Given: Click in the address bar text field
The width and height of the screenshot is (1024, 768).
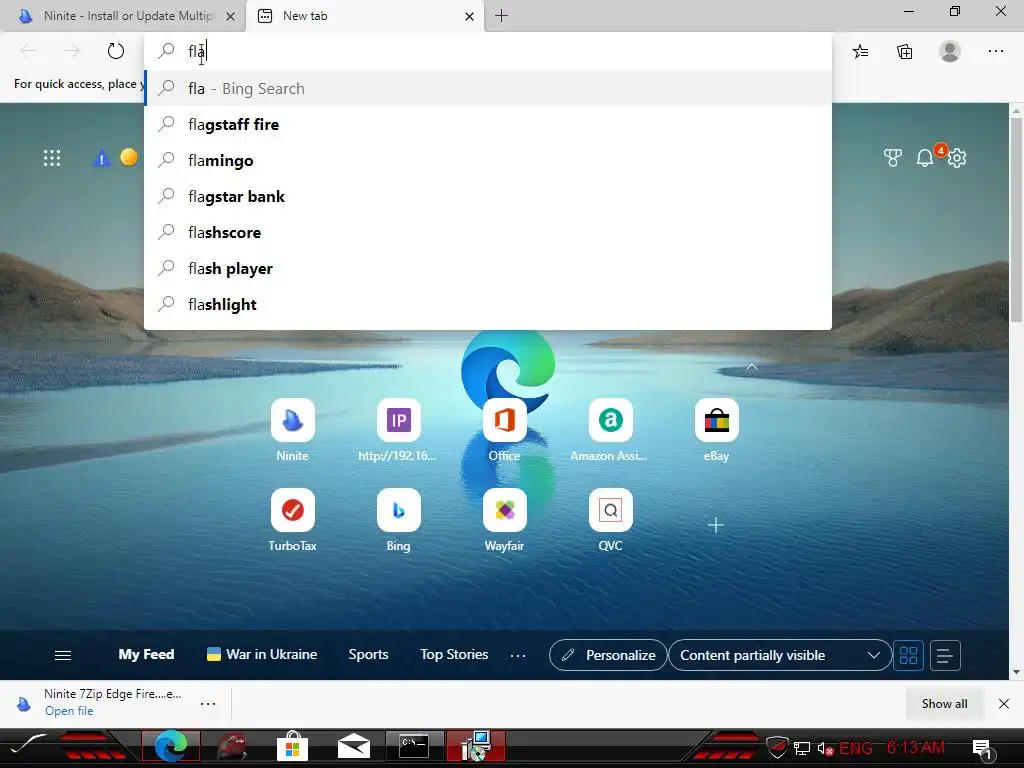Looking at the screenshot, I should click(488, 51).
